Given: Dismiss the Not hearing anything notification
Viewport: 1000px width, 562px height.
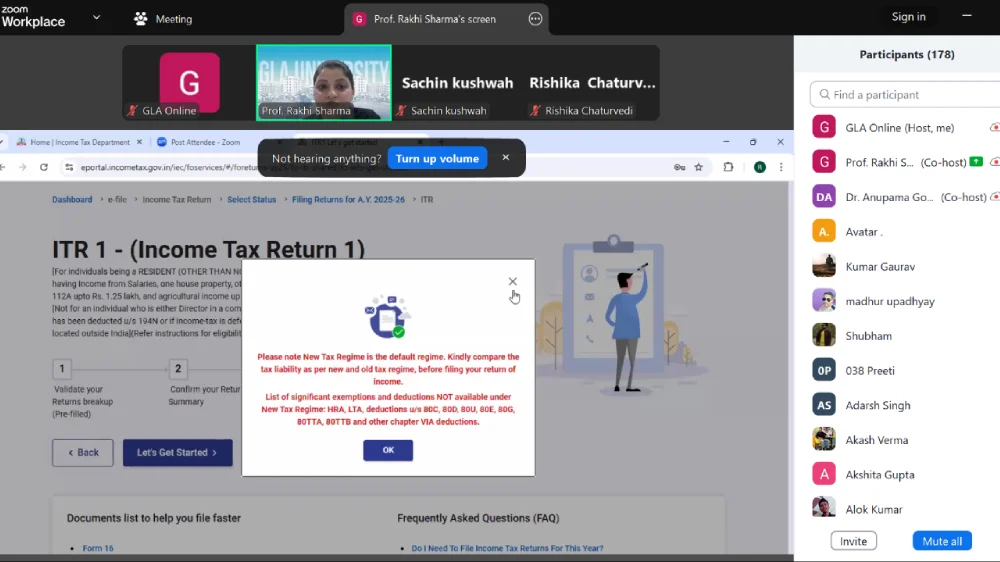Looking at the screenshot, I should (x=505, y=158).
